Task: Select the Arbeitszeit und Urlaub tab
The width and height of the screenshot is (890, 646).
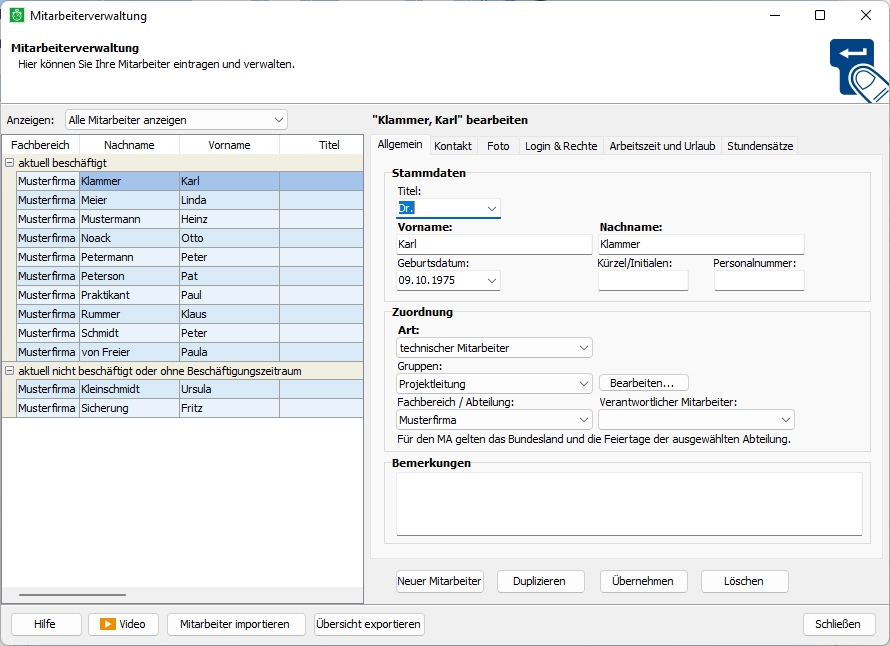Action: point(662,146)
